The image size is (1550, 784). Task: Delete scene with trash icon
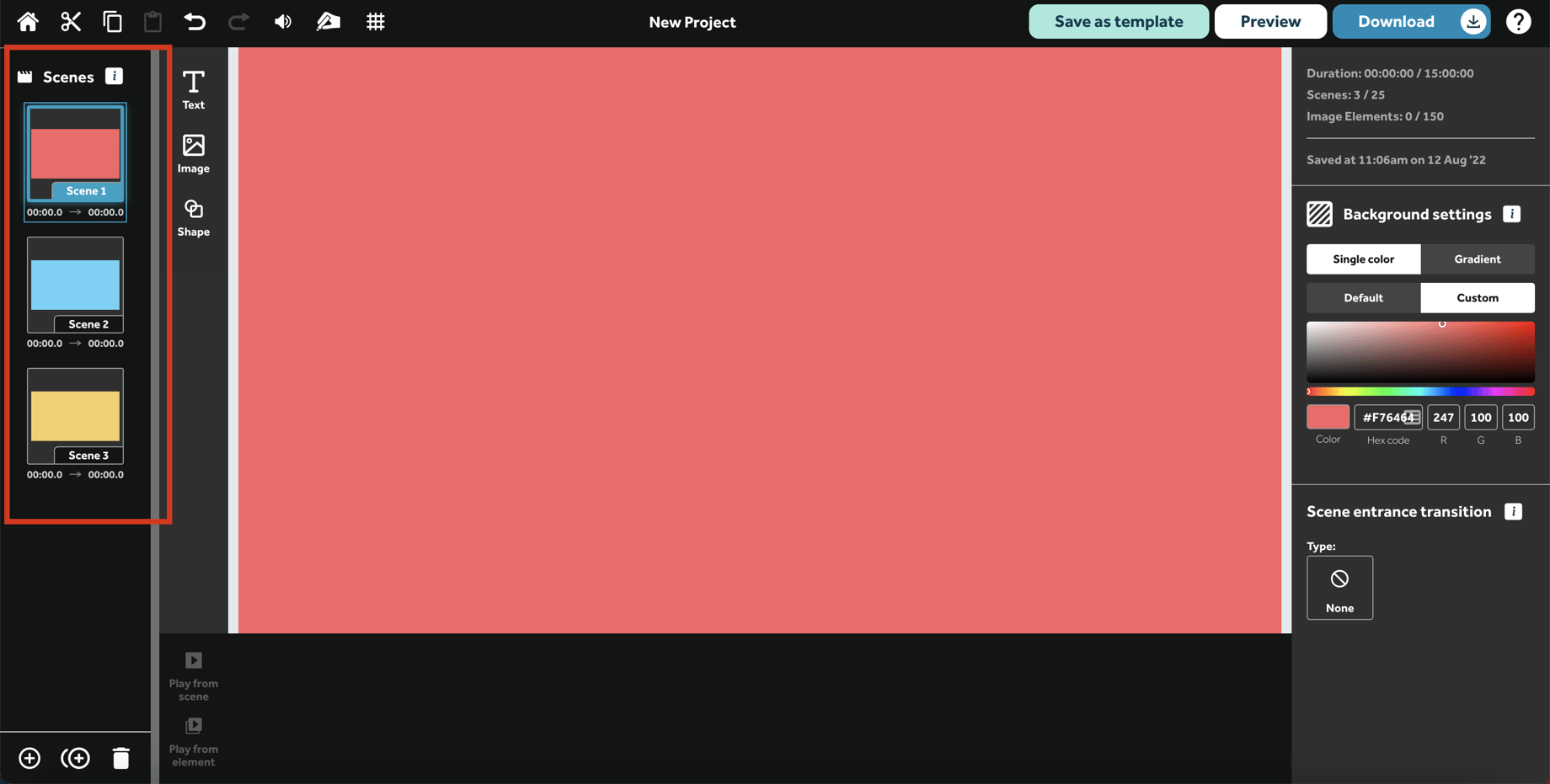(x=121, y=758)
